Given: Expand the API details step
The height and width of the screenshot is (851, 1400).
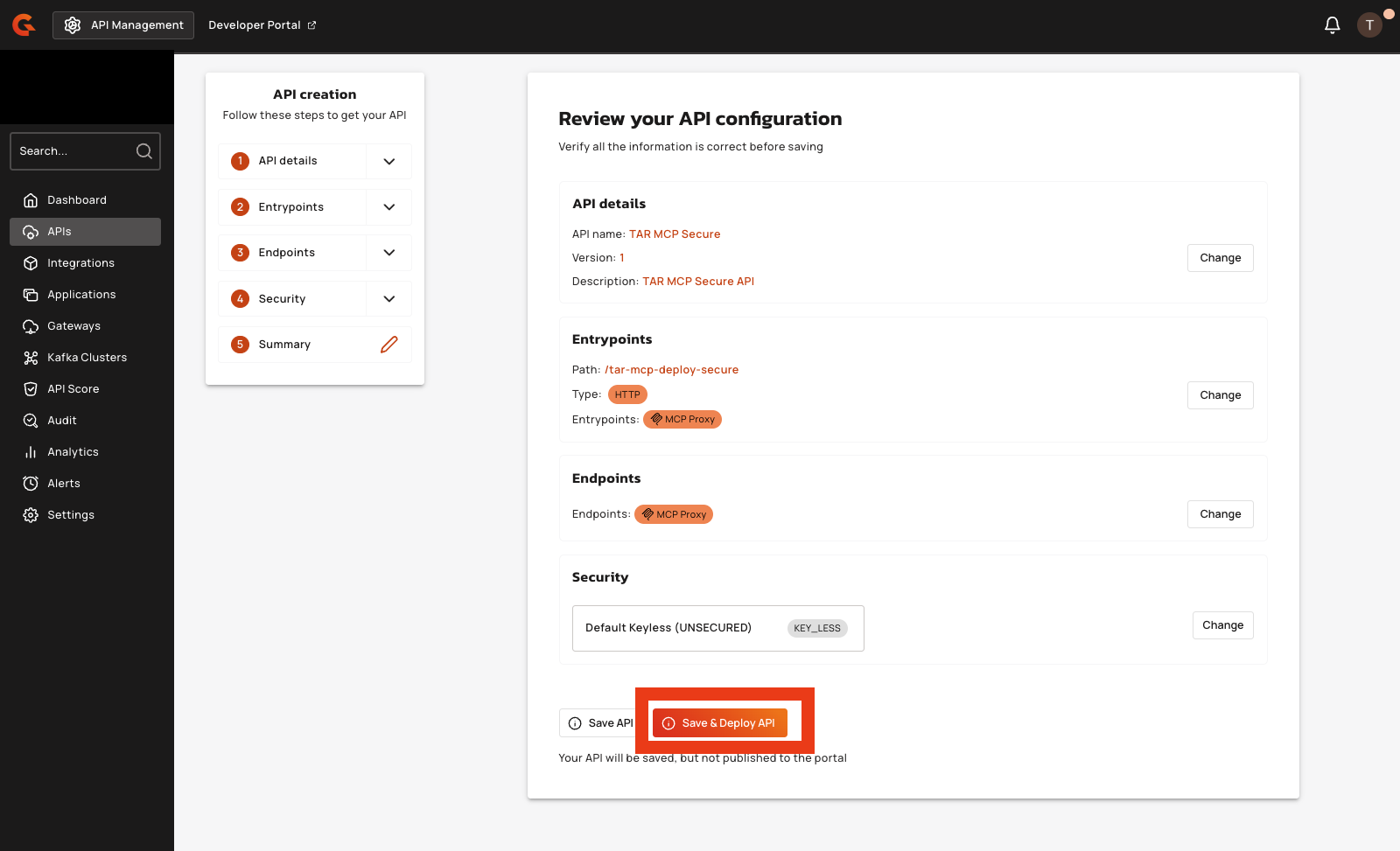Looking at the screenshot, I should pyautogui.click(x=389, y=162).
